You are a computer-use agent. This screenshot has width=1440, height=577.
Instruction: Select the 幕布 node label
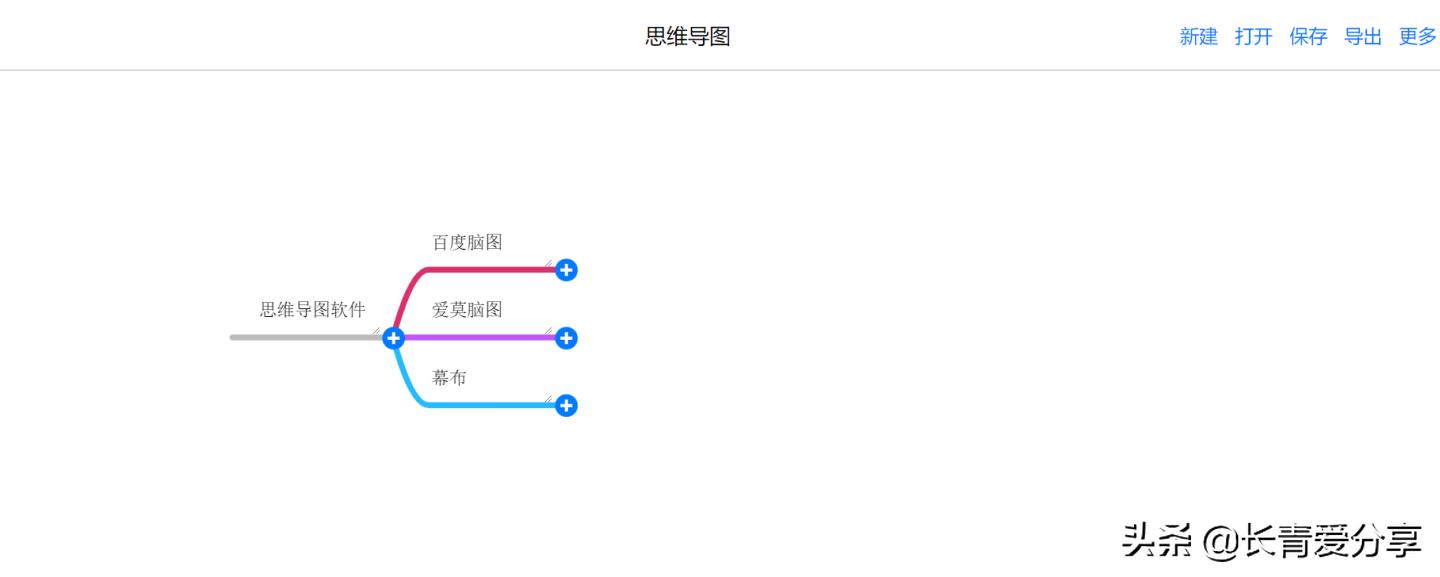450,377
